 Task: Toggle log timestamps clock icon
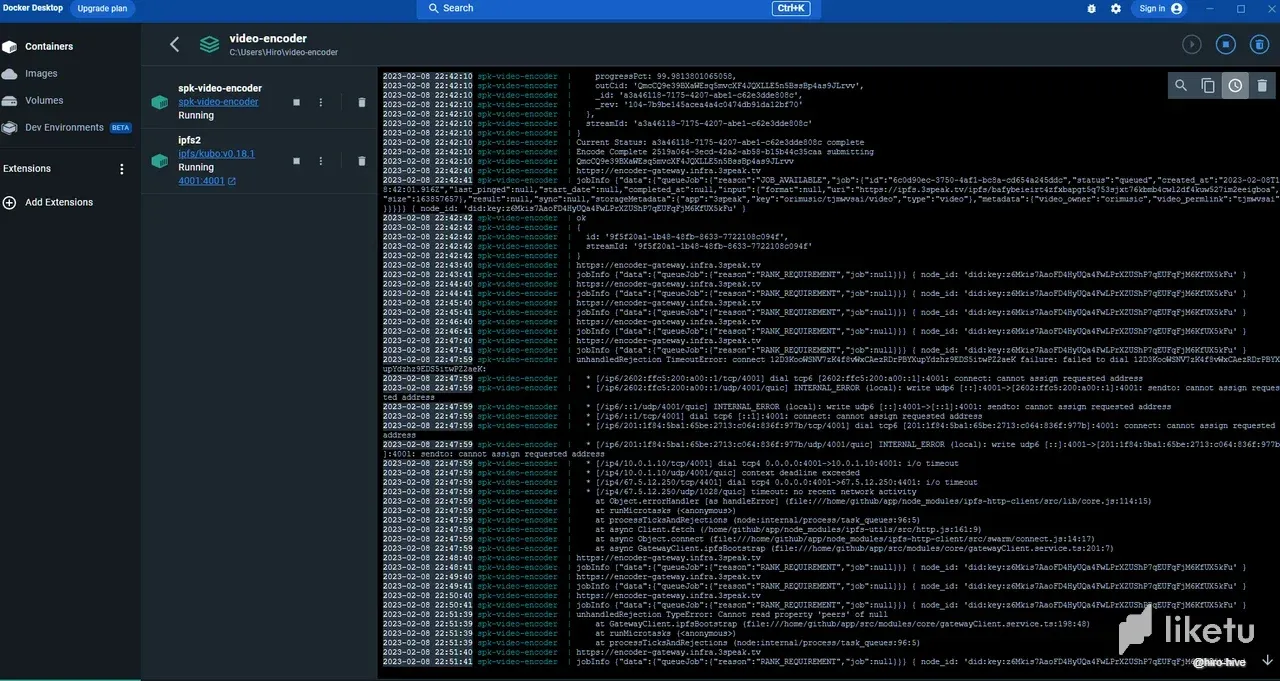[1235, 86]
